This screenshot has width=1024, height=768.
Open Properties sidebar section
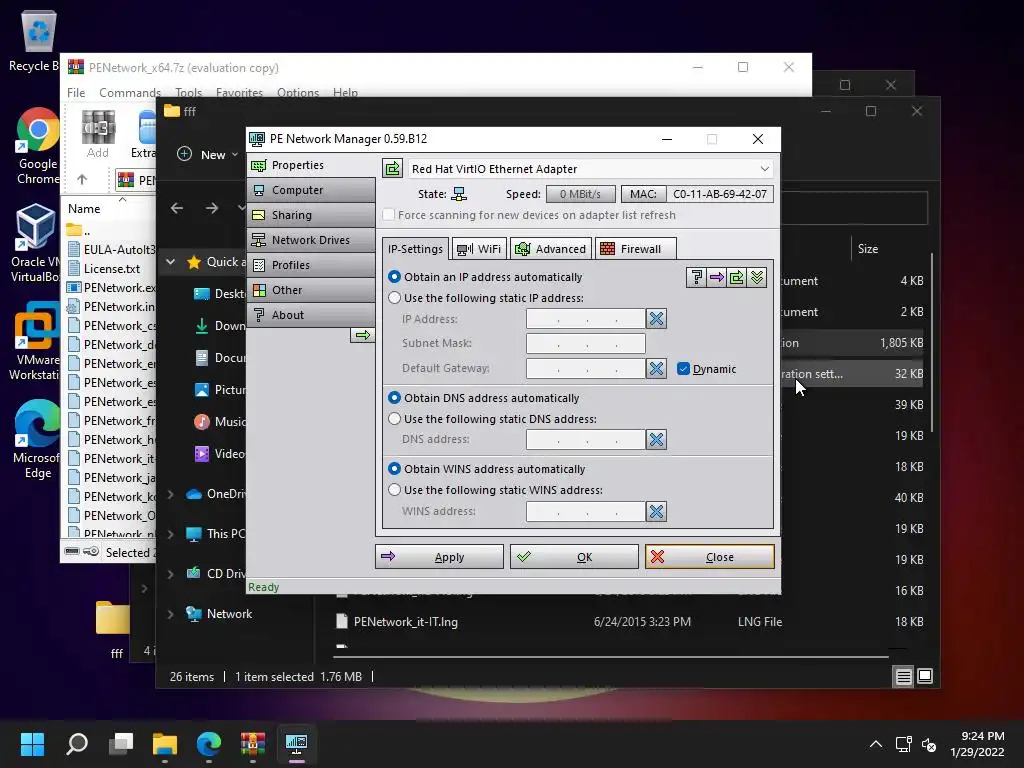click(312, 165)
